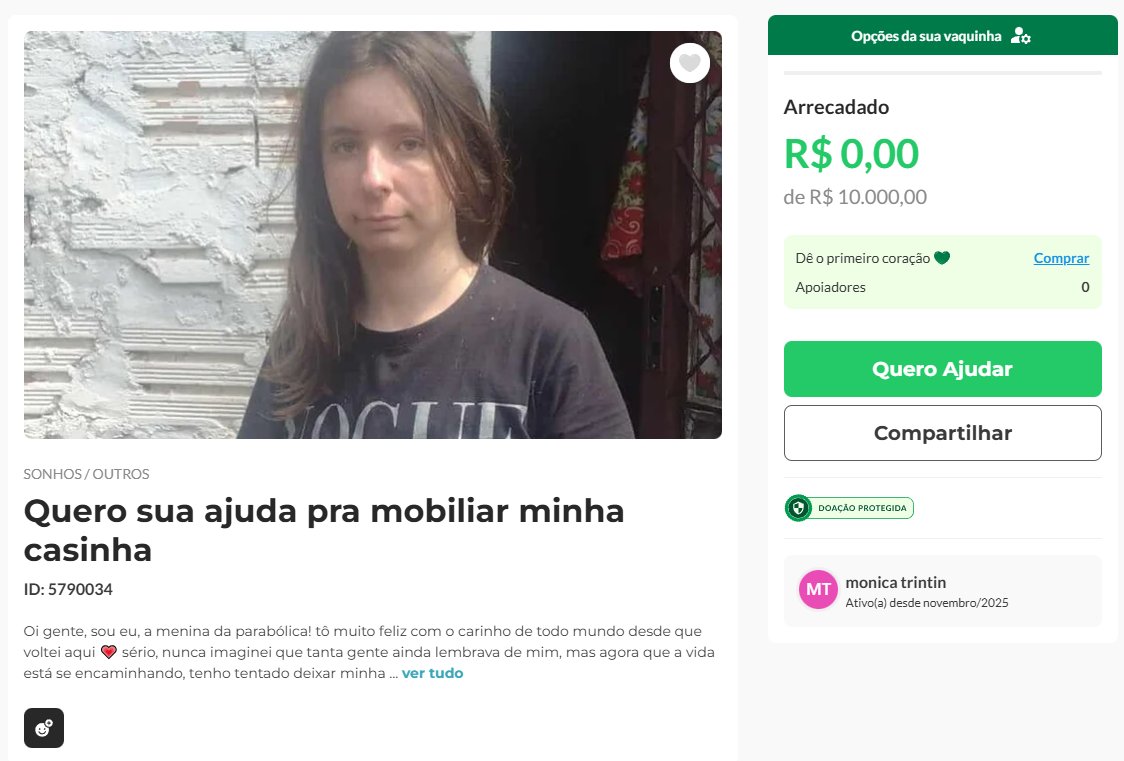Image resolution: width=1124 pixels, height=761 pixels.
Task: Click the Apoiadores supporter count row
Action: point(942,287)
